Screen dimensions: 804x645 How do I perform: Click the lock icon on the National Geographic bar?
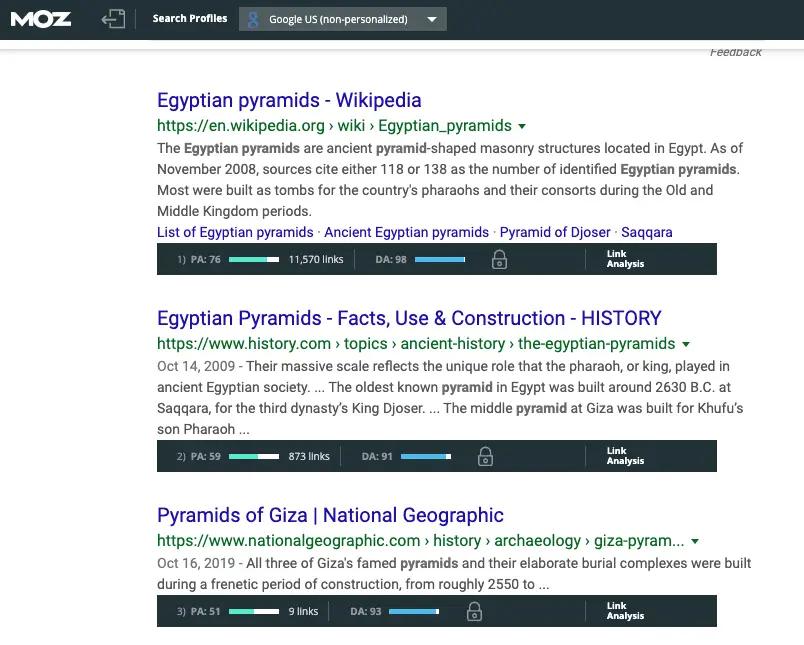pyautogui.click(x=474, y=612)
